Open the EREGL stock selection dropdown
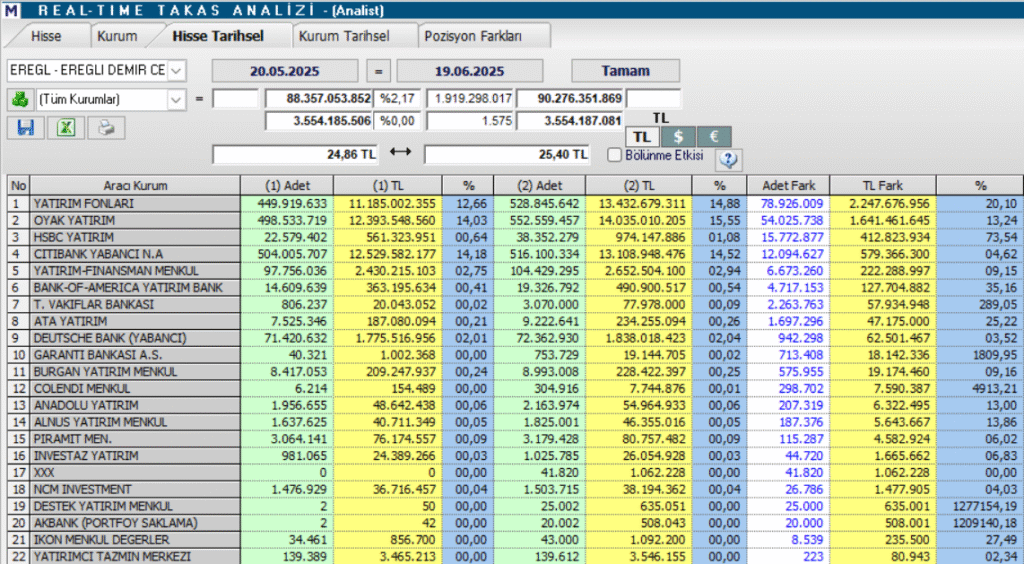Image resolution: width=1024 pixels, height=564 pixels. [x=176, y=70]
